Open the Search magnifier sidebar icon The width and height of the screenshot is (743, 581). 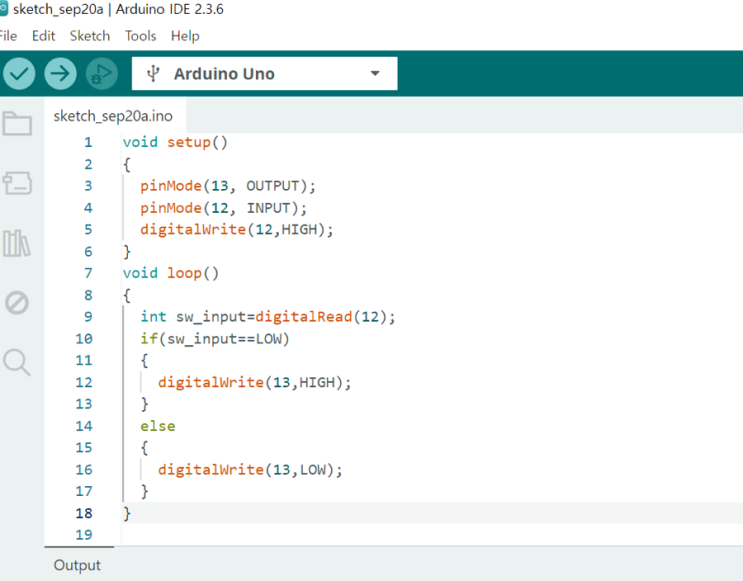click(17, 363)
